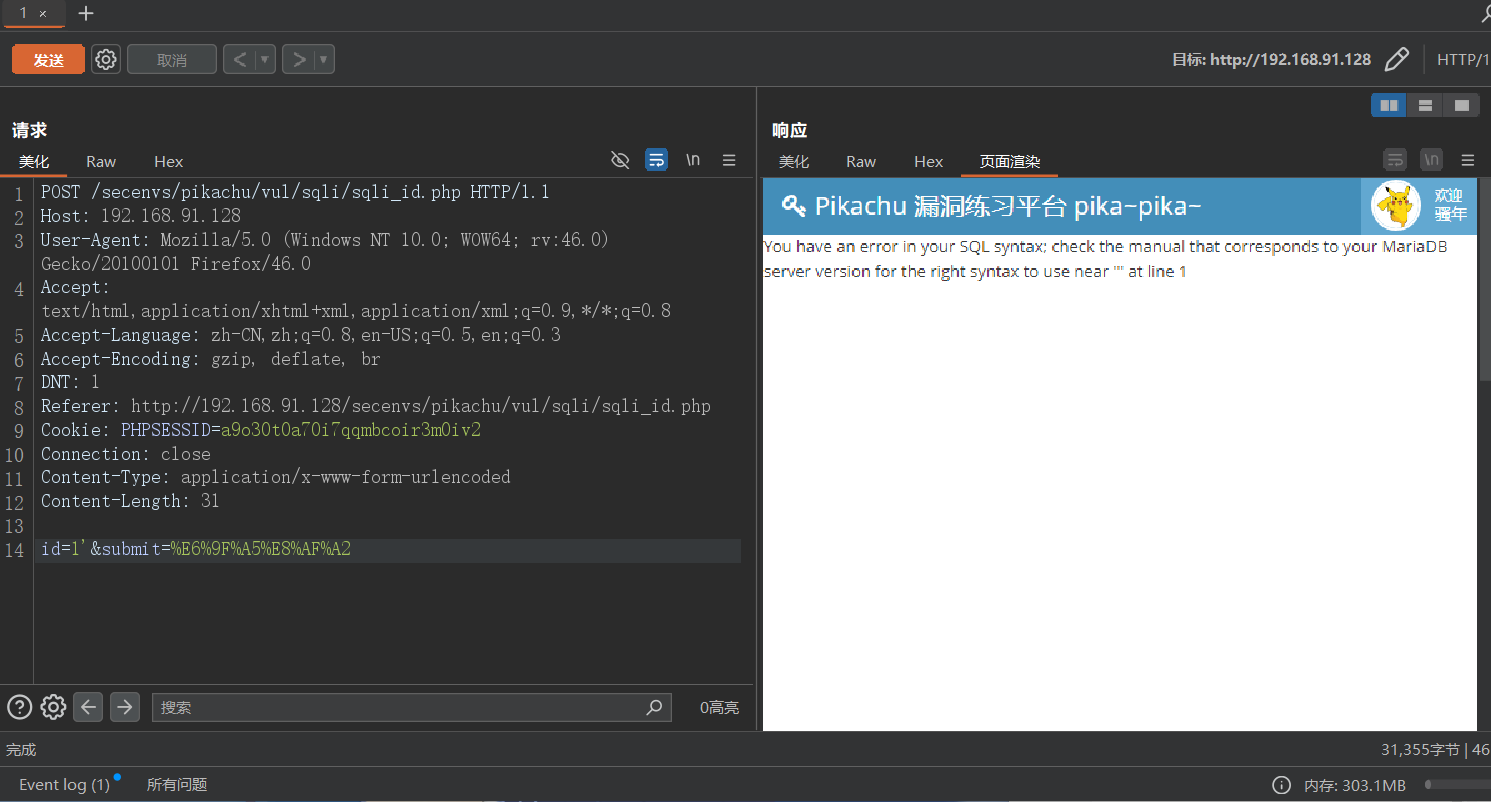Click the 内存: 303.1MB memory label

tap(1355, 785)
